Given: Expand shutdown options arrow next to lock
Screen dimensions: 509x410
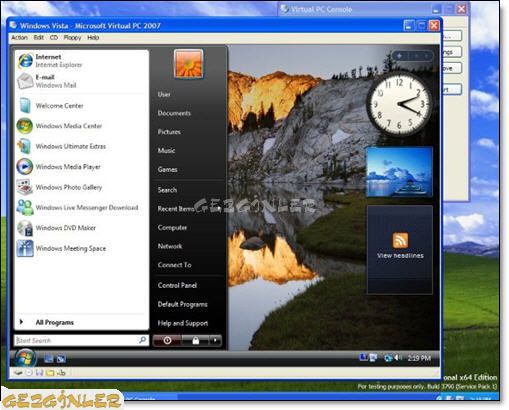Looking at the screenshot, I should point(215,341).
